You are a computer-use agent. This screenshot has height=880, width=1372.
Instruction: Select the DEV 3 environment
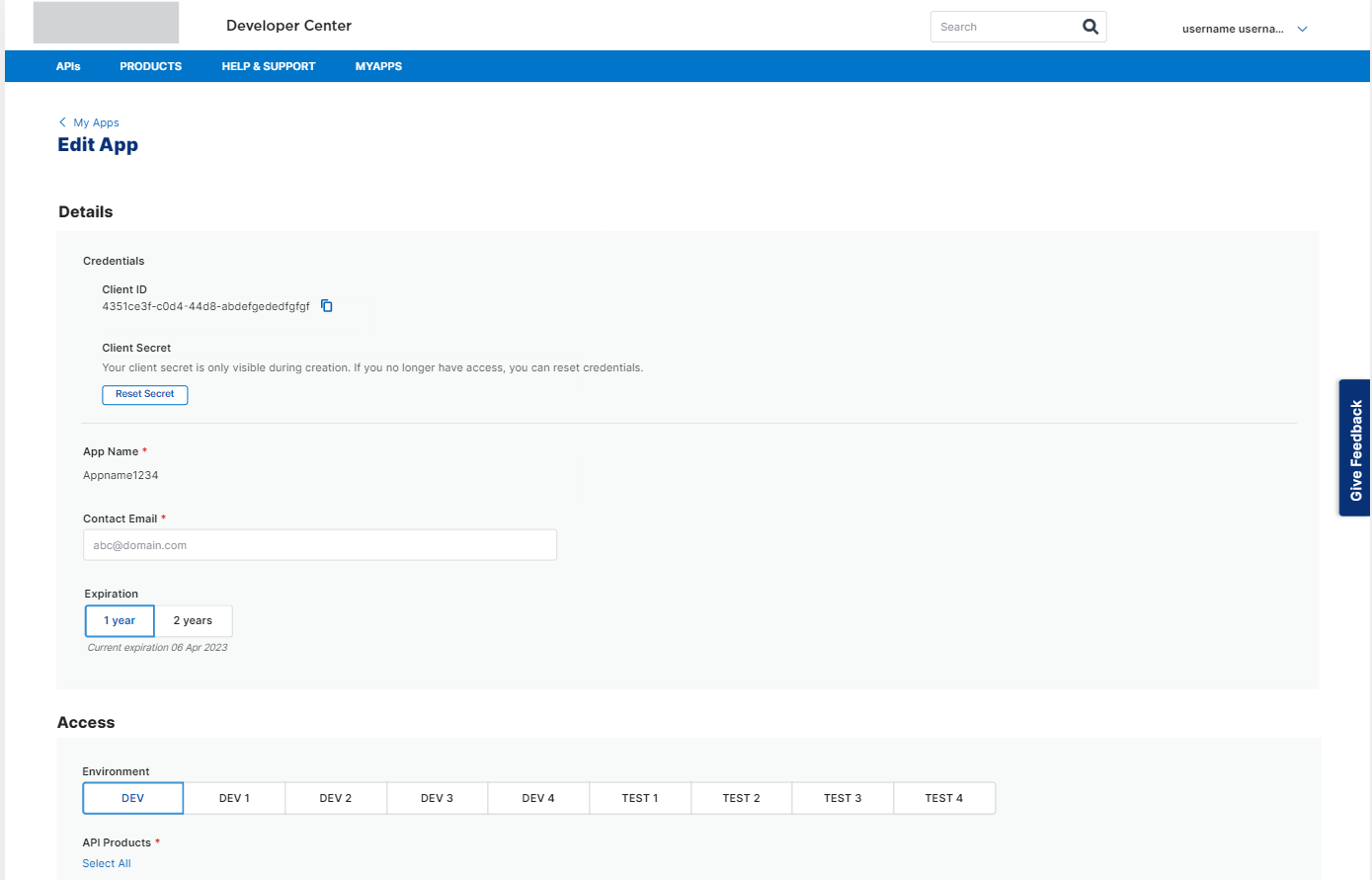pos(437,798)
